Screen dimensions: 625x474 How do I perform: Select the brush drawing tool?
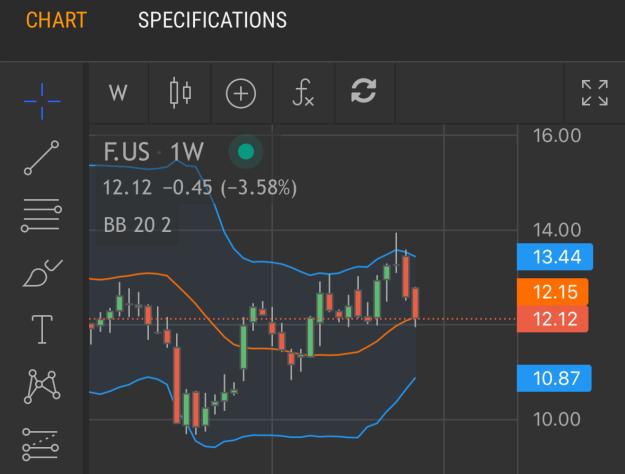click(x=42, y=273)
